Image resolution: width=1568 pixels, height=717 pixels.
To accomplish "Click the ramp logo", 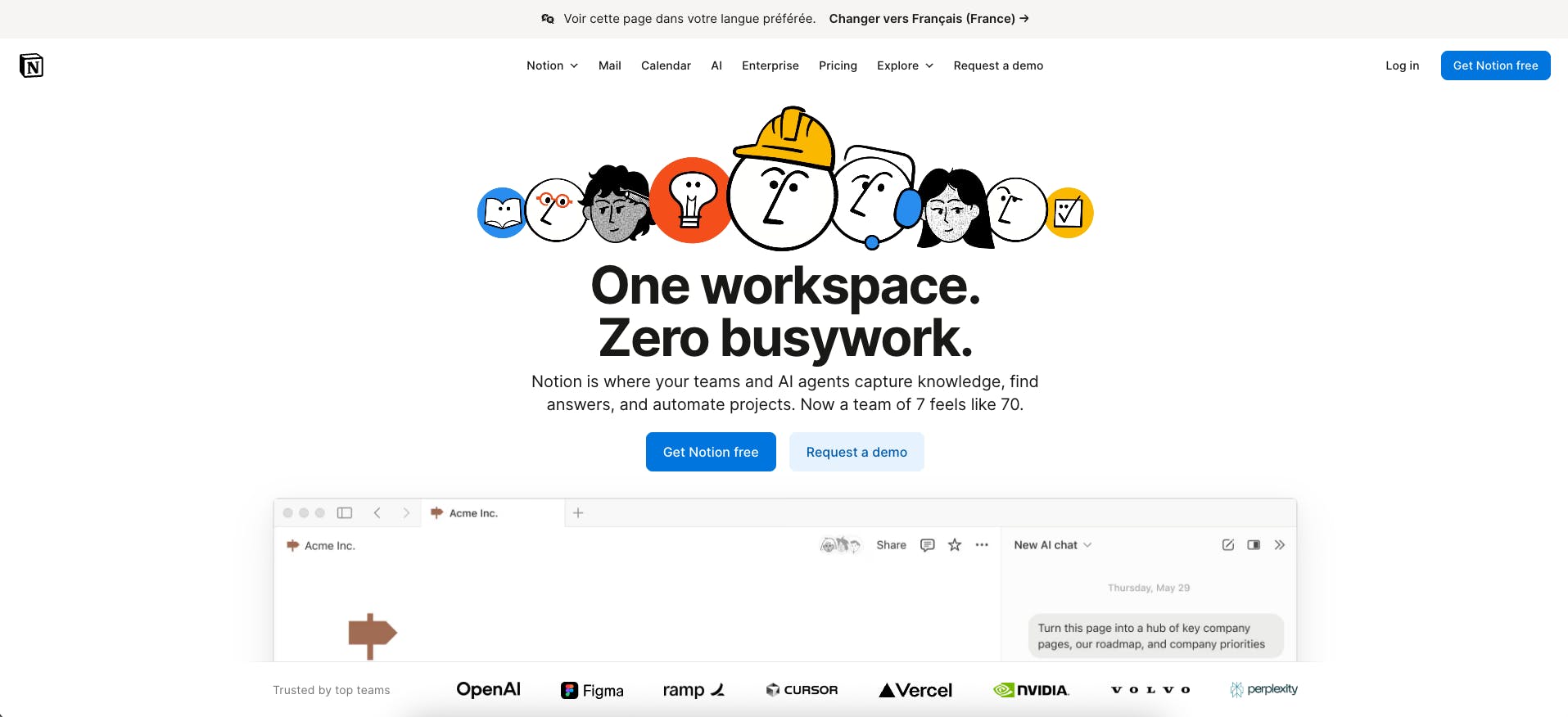I will click(x=694, y=690).
